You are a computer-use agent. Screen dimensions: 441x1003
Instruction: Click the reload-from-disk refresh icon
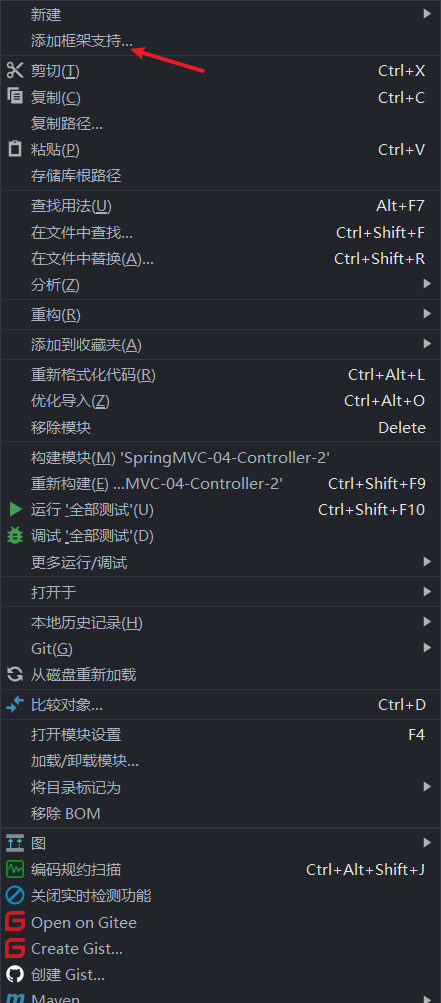pos(15,674)
